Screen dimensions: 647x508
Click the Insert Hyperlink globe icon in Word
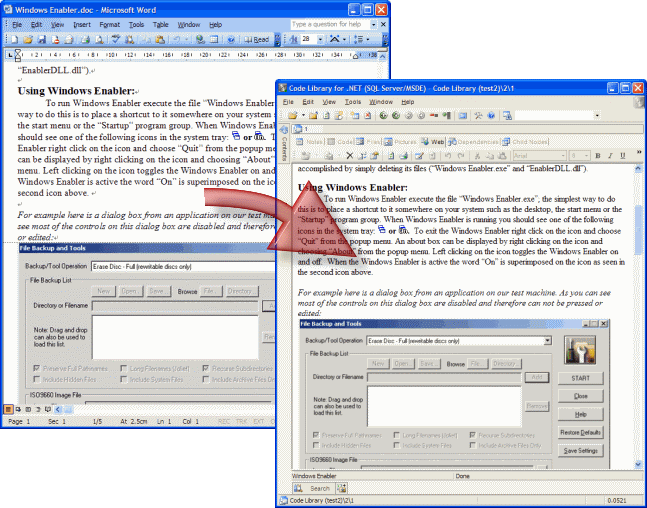coord(201,40)
